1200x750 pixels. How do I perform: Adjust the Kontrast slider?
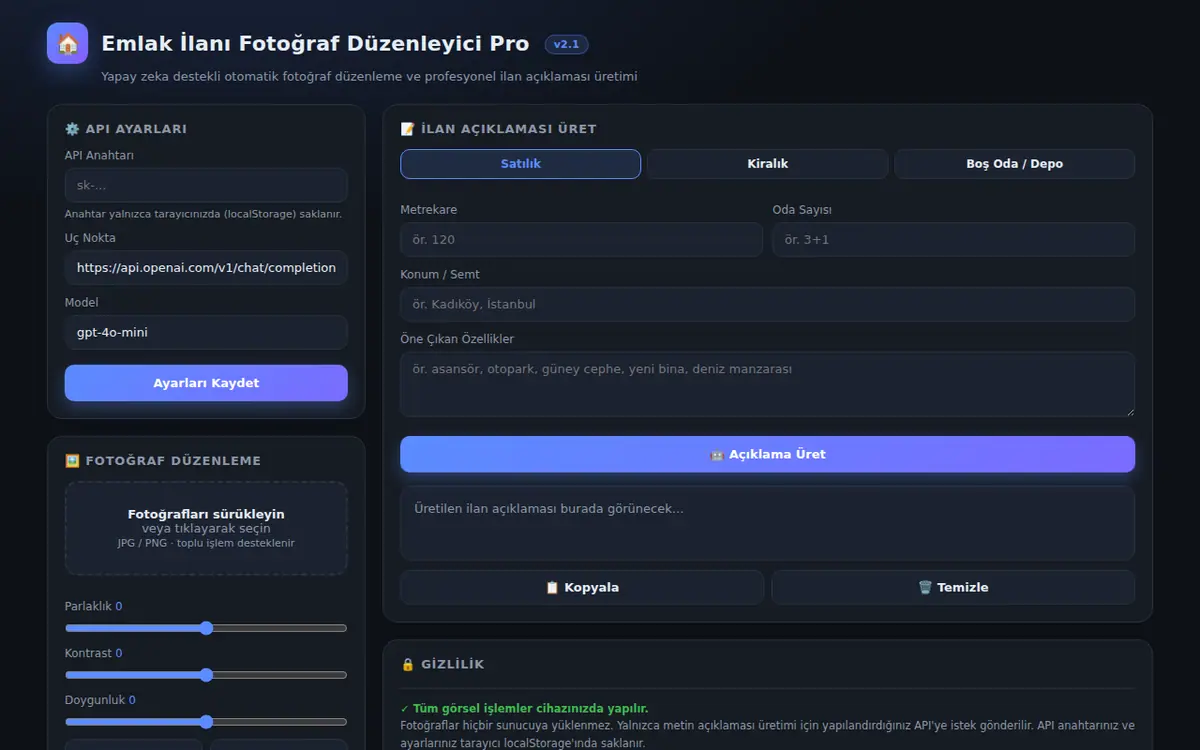[x=206, y=675]
